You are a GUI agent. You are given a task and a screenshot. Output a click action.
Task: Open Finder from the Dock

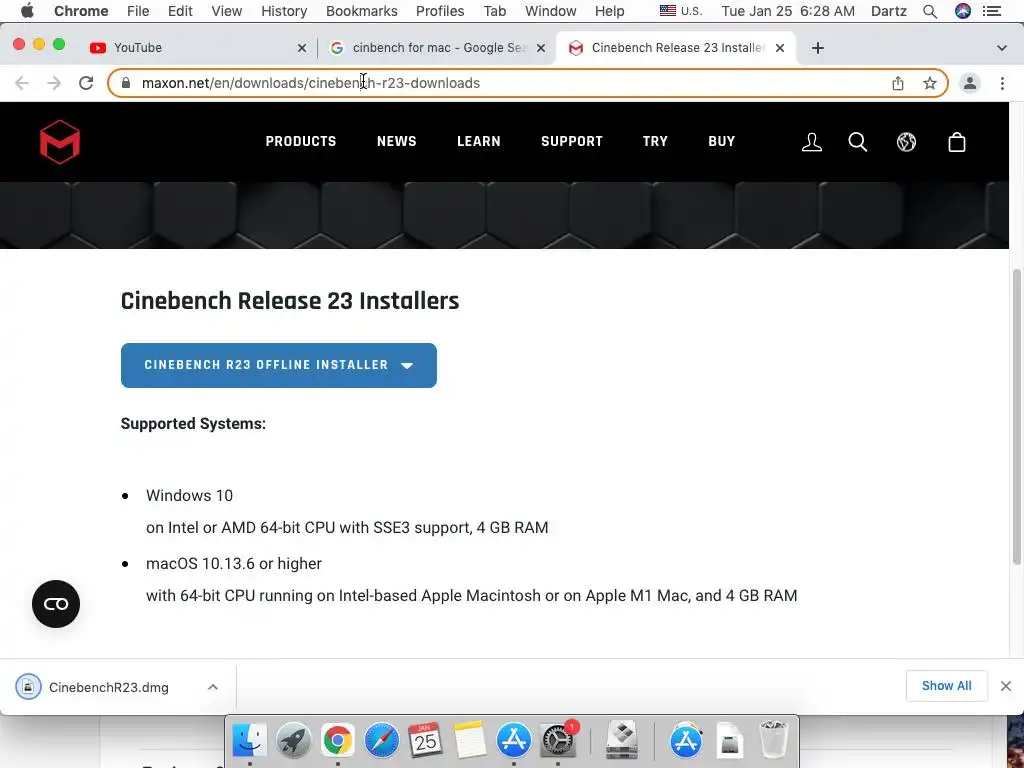pyautogui.click(x=249, y=740)
